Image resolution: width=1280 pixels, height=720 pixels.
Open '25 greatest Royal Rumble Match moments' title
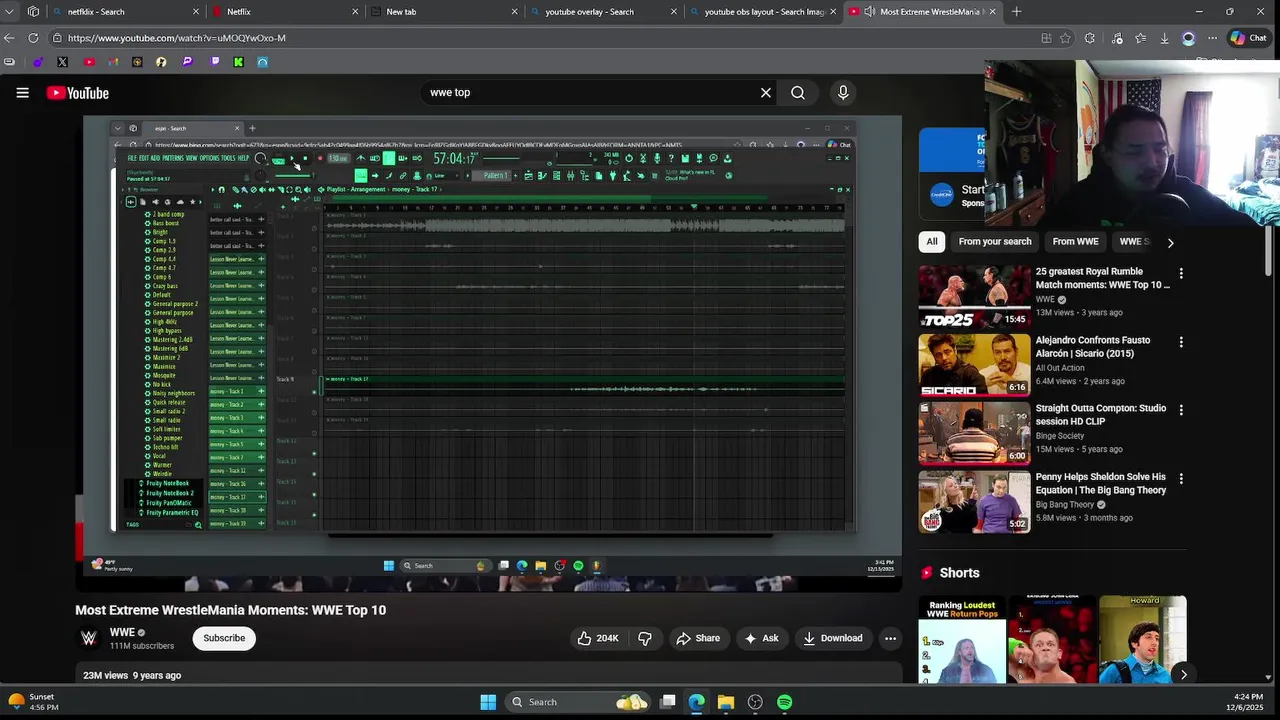1102,278
